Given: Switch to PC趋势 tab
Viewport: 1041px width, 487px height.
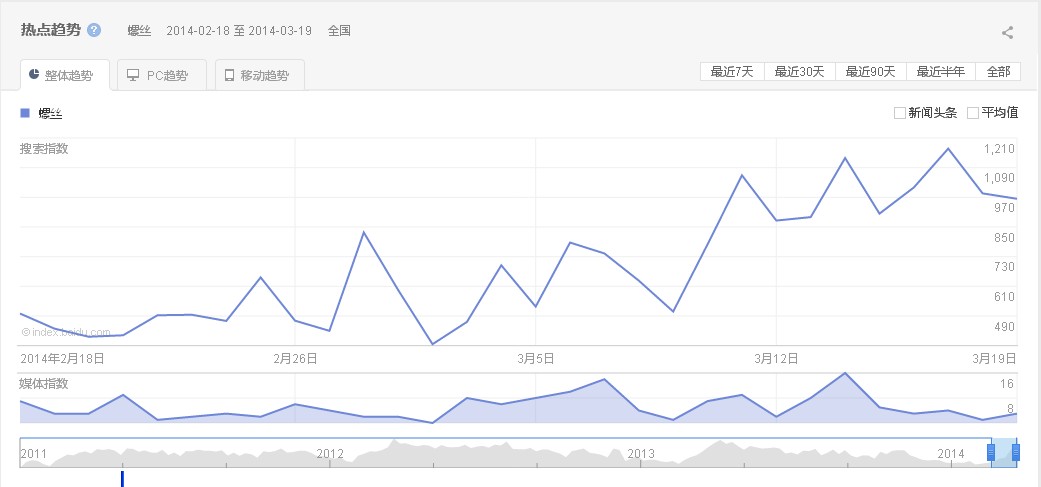Looking at the screenshot, I should [x=162, y=75].
